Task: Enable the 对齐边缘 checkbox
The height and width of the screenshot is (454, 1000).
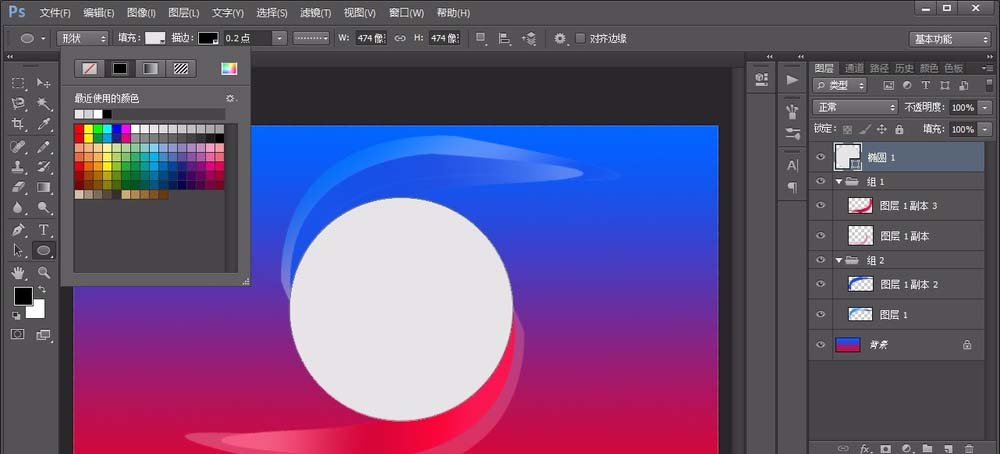Action: point(580,39)
